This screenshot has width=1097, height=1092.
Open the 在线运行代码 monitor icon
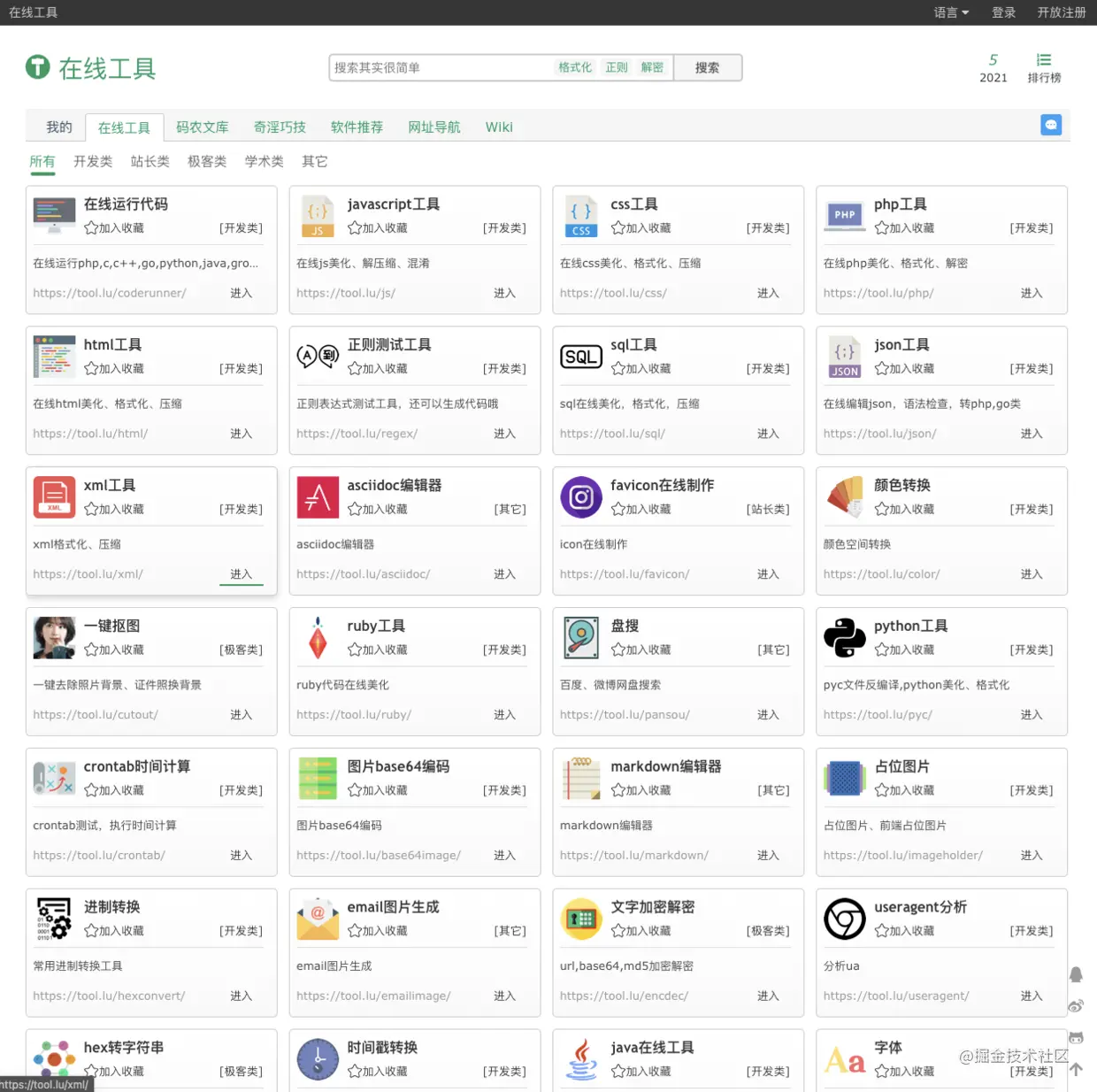coord(54,215)
